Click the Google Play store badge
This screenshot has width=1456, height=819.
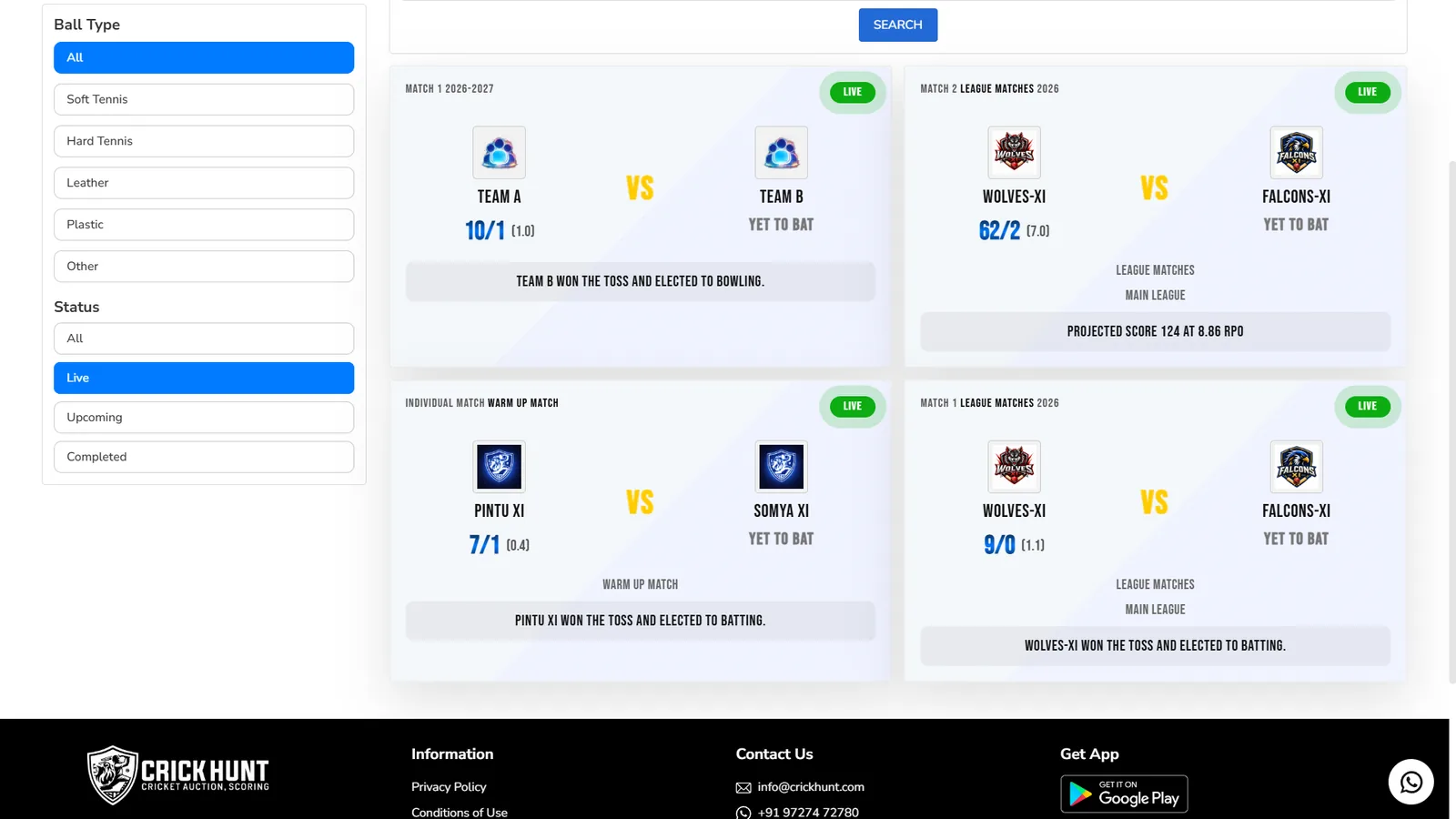click(1124, 794)
